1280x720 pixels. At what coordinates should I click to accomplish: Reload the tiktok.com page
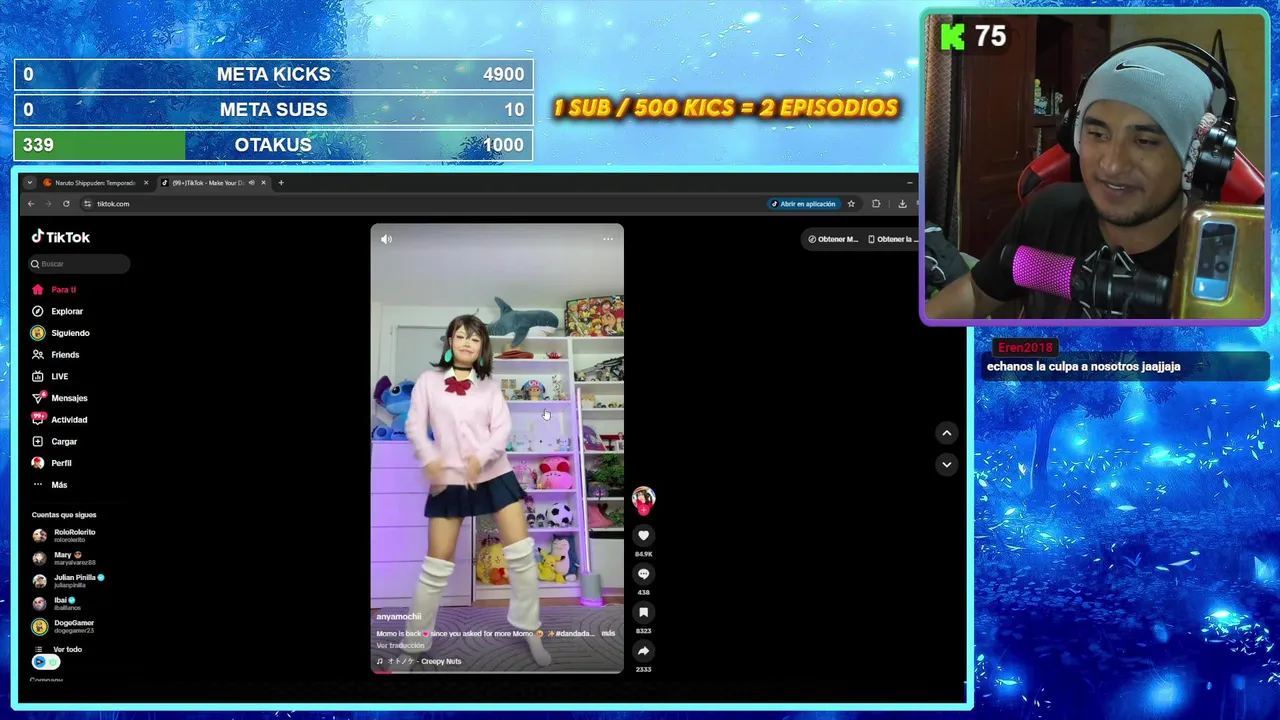[66, 204]
